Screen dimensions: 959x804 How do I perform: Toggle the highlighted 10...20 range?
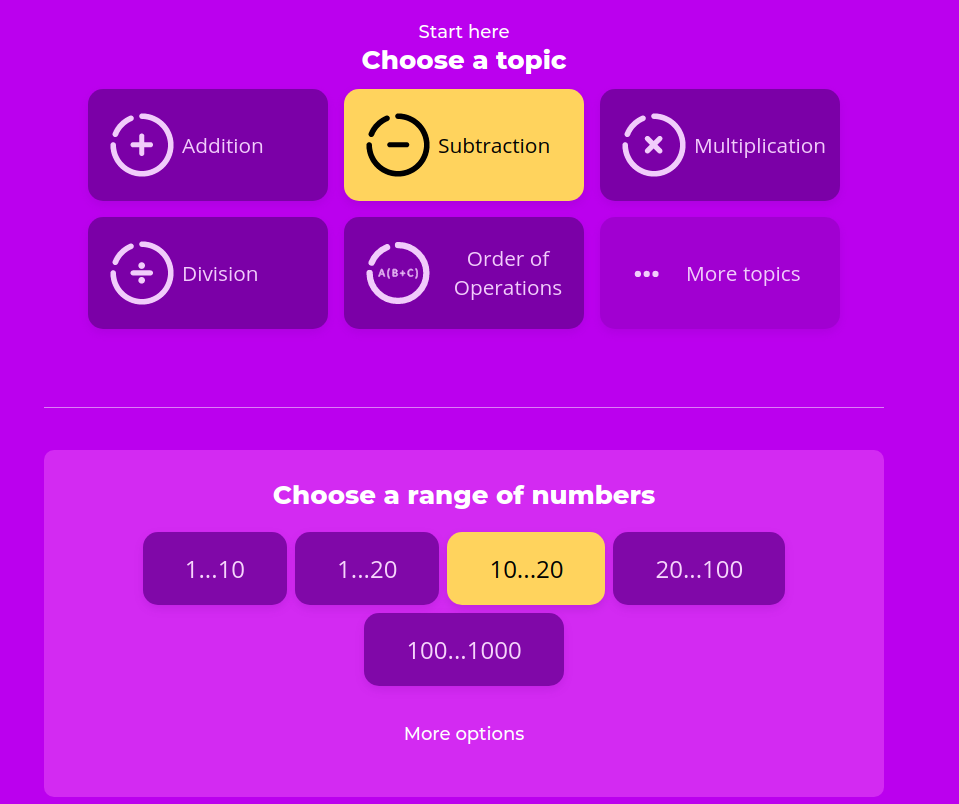click(x=525, y=568)
